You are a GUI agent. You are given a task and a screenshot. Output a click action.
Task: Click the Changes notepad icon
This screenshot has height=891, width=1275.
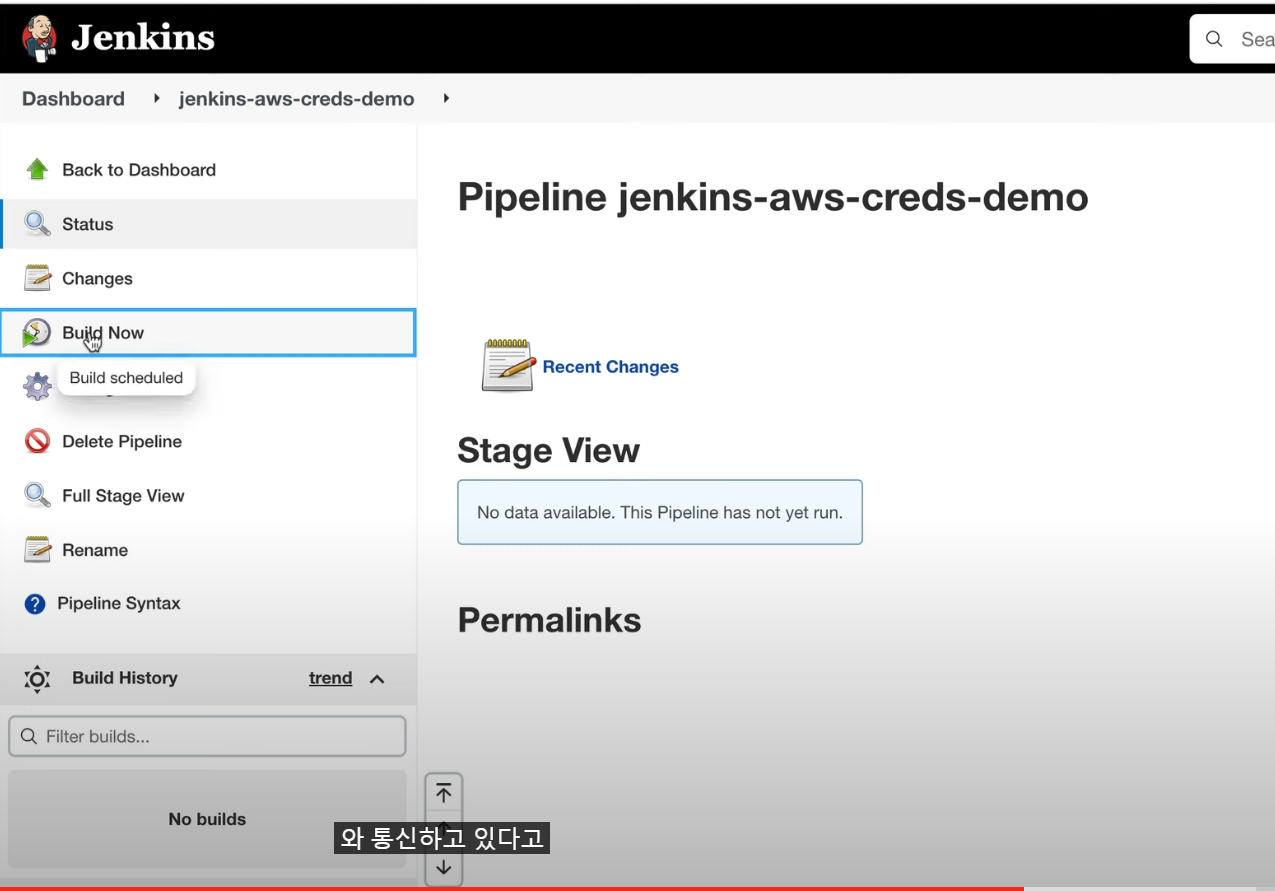(x=37, y=278)
